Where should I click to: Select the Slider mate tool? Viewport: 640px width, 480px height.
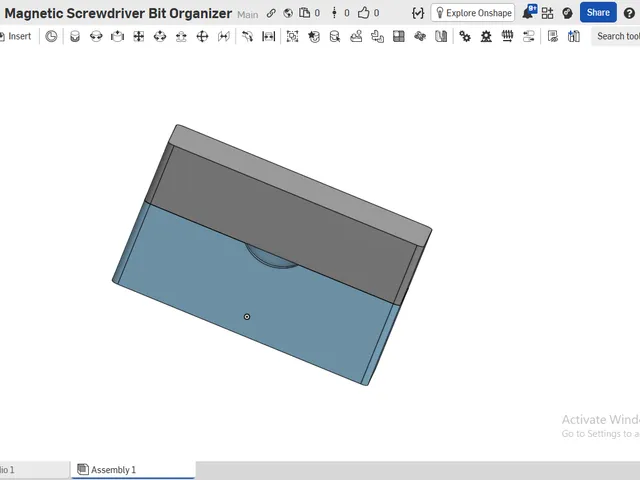click(x=118, y=36)
